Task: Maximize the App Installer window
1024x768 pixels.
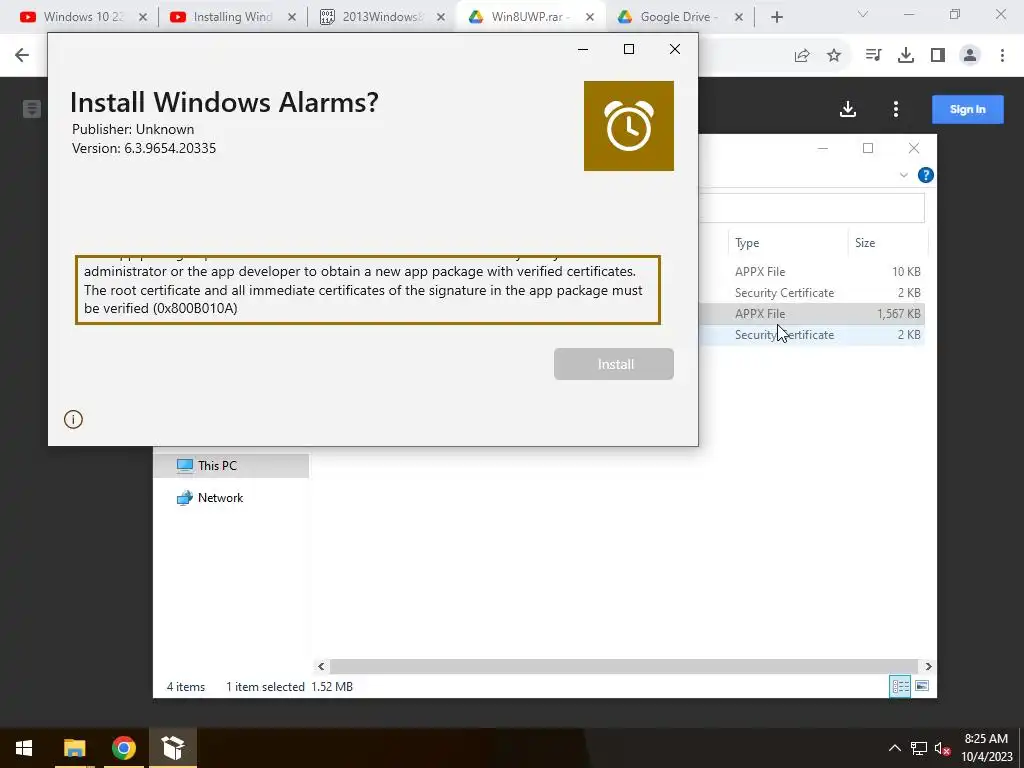Action: (x=629, y=49)
